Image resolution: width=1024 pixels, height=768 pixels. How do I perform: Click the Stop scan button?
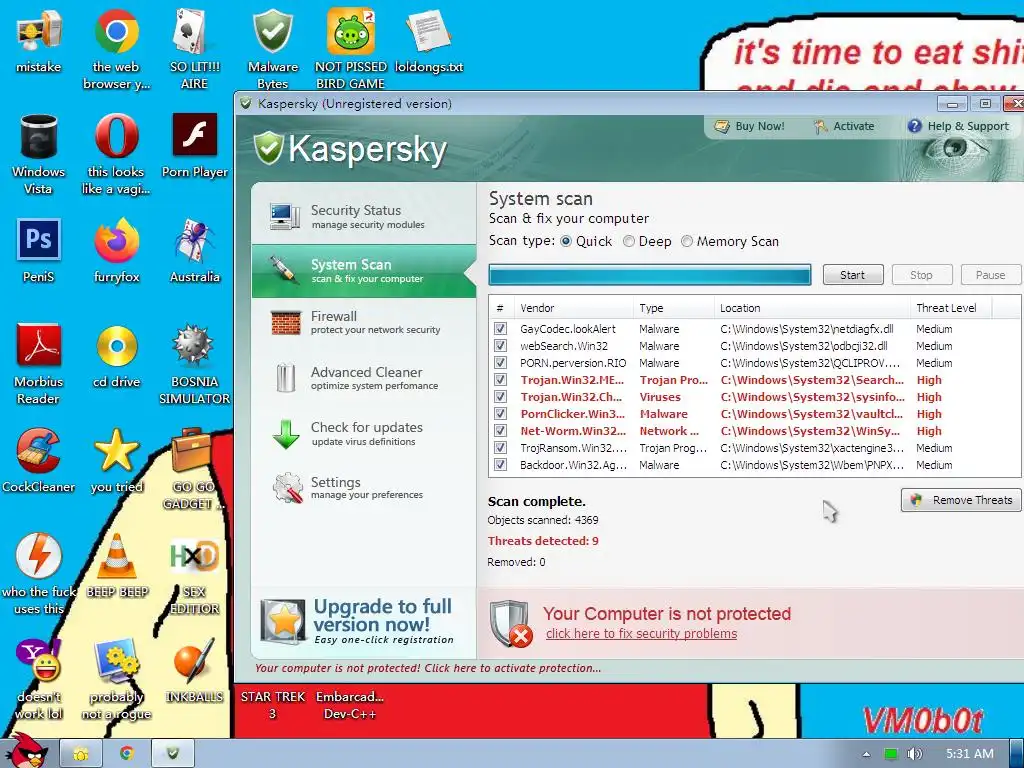tap(921, 275)
